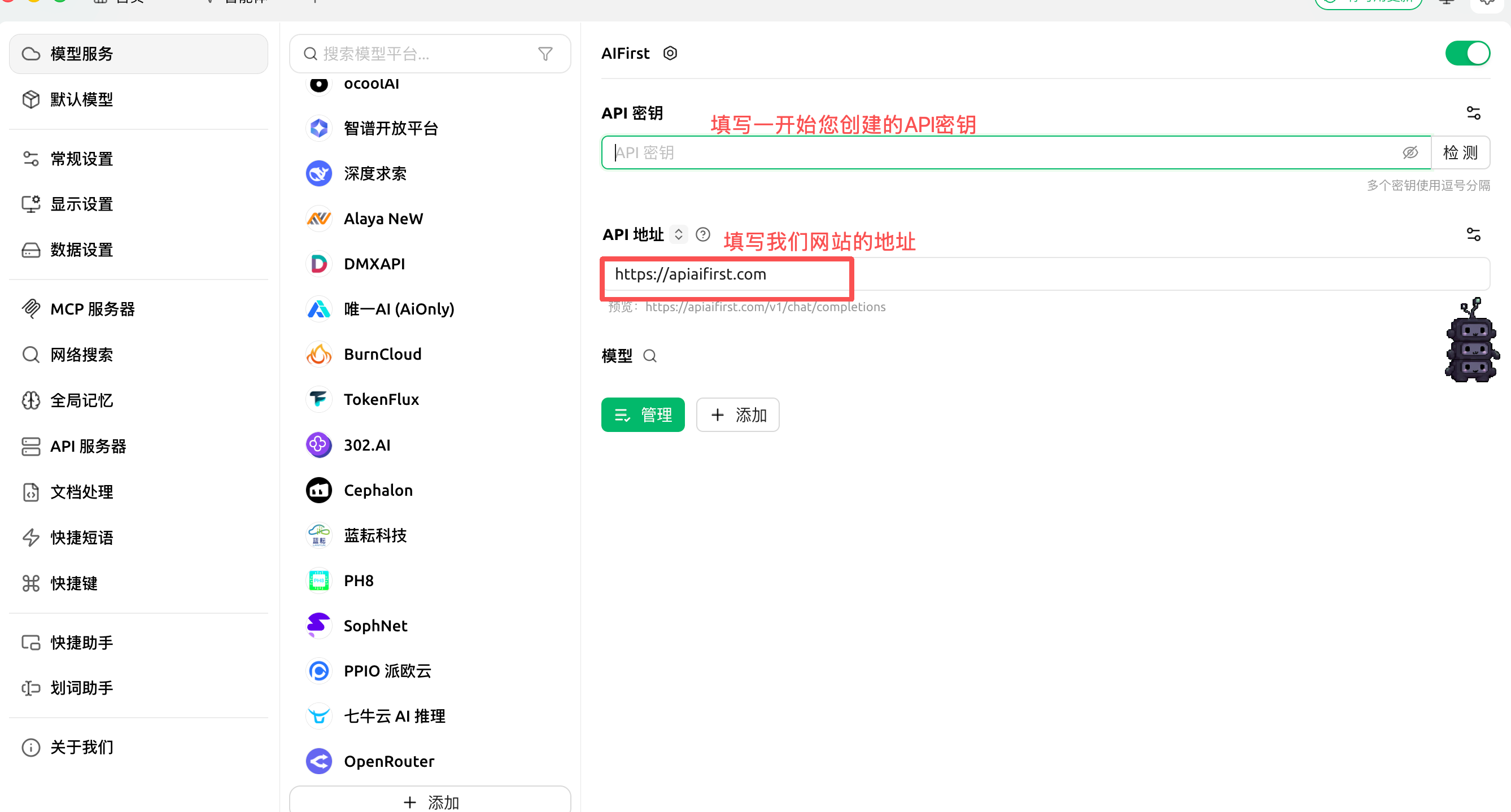Select Alaya NeW provider icon
This screenshot has height=812, width=1511.
pos(318,219)
